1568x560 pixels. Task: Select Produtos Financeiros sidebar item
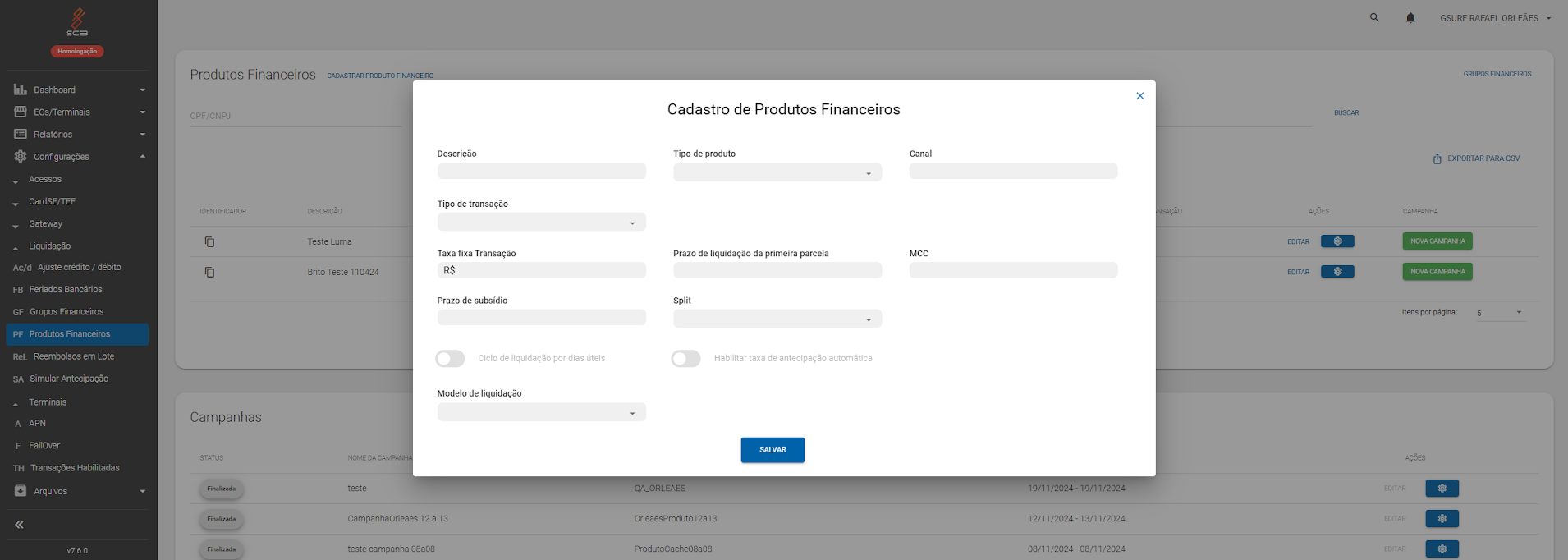pos(77,334)
